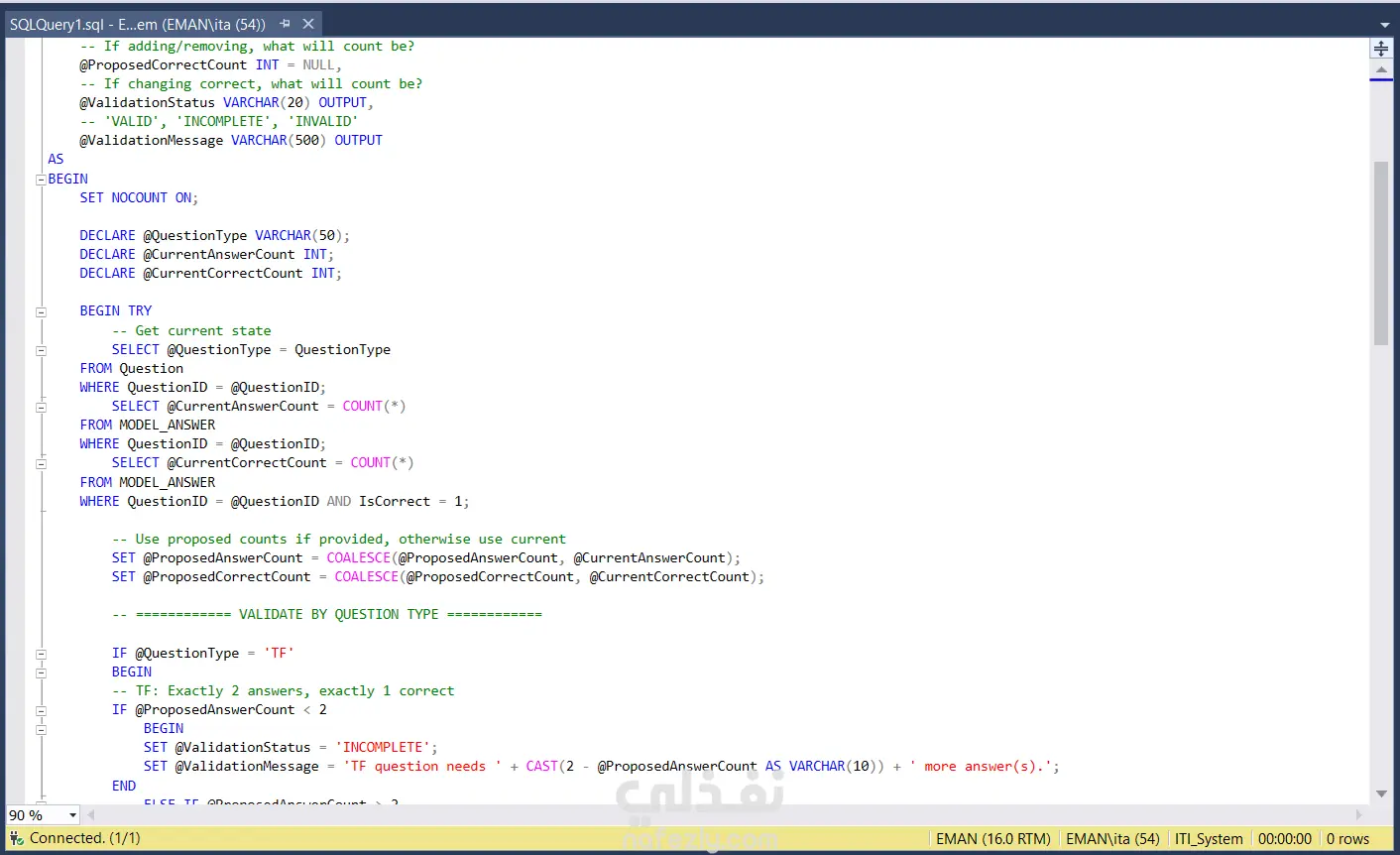Click the 'FROM Question' line
The image size is (1400, 855).
(x=132, y=368)
